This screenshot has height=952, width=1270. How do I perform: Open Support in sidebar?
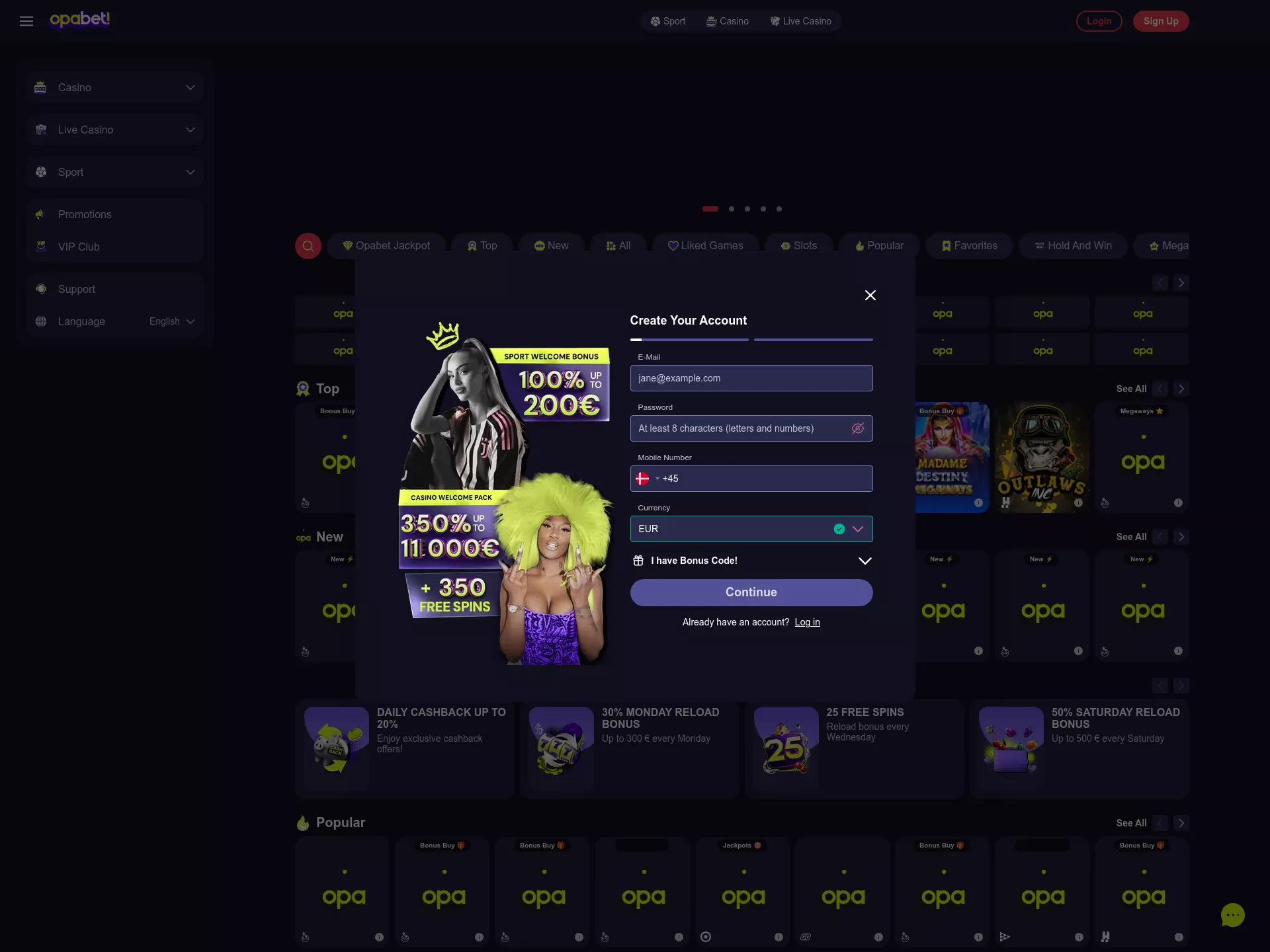115,289
